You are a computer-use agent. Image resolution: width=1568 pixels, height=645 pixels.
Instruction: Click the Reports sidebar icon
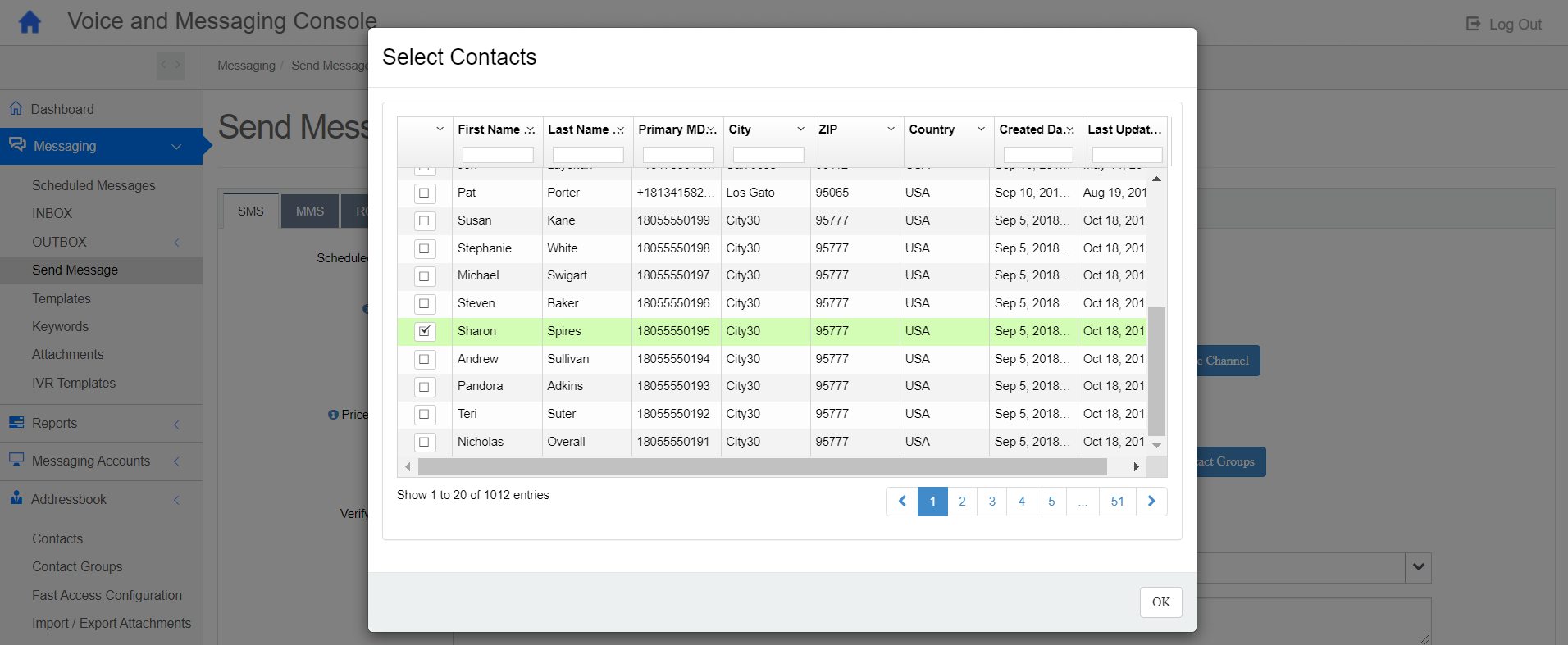[16, 423]
